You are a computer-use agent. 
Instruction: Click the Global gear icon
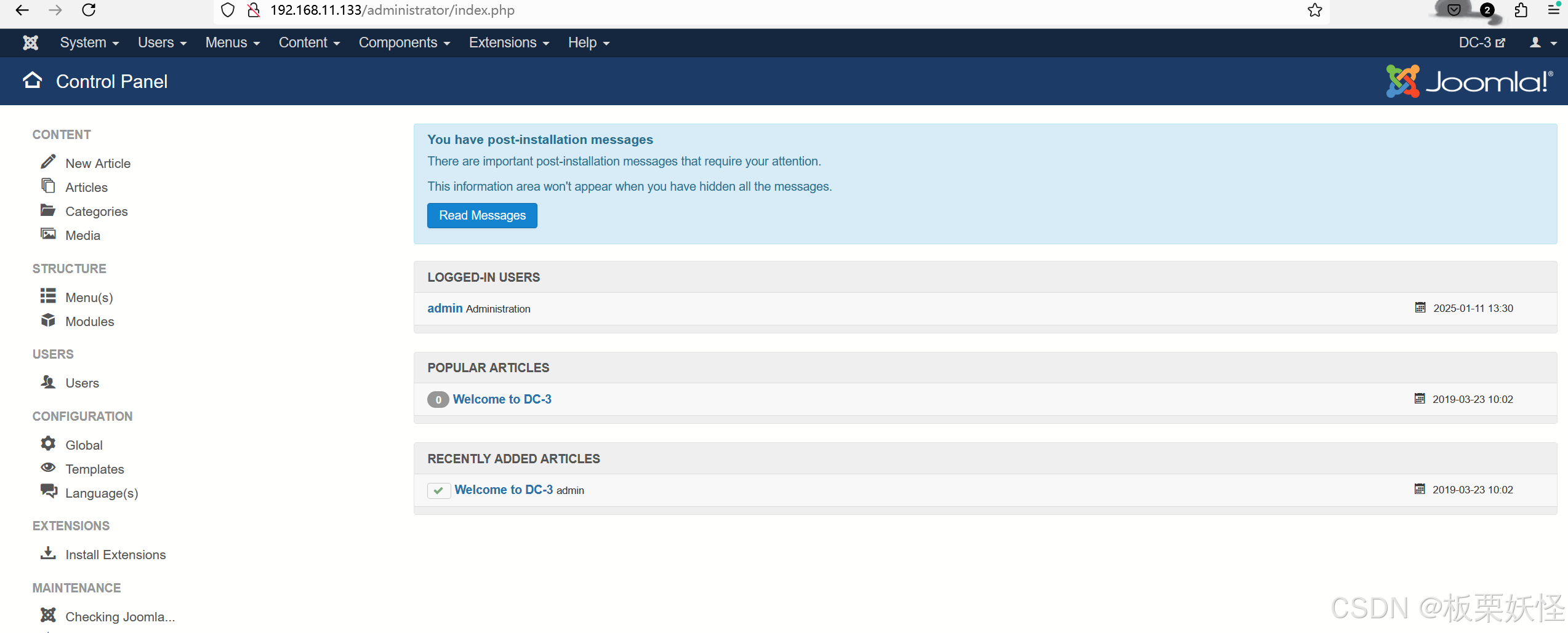(48, 444)
